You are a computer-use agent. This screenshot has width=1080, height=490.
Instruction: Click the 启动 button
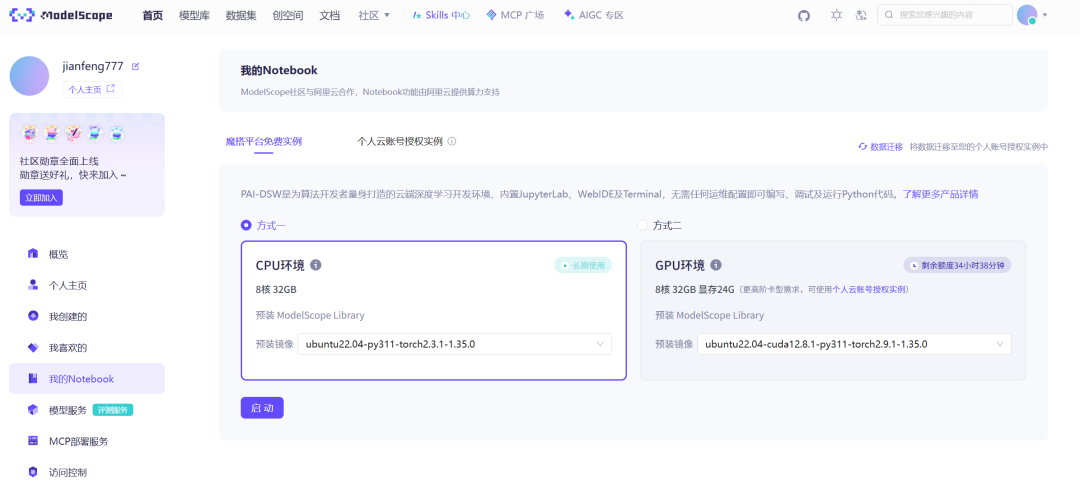(262, 407)
